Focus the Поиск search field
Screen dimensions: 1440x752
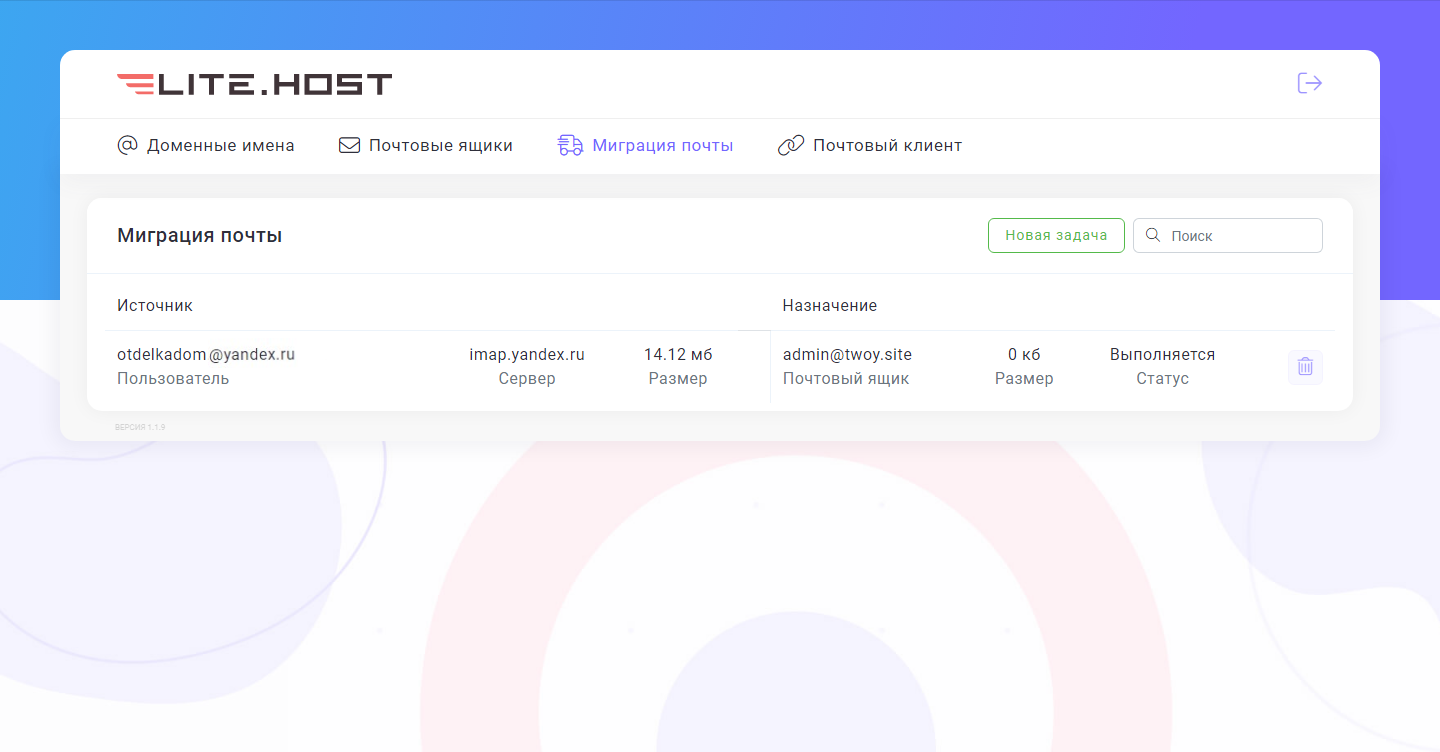point(1228,235)
